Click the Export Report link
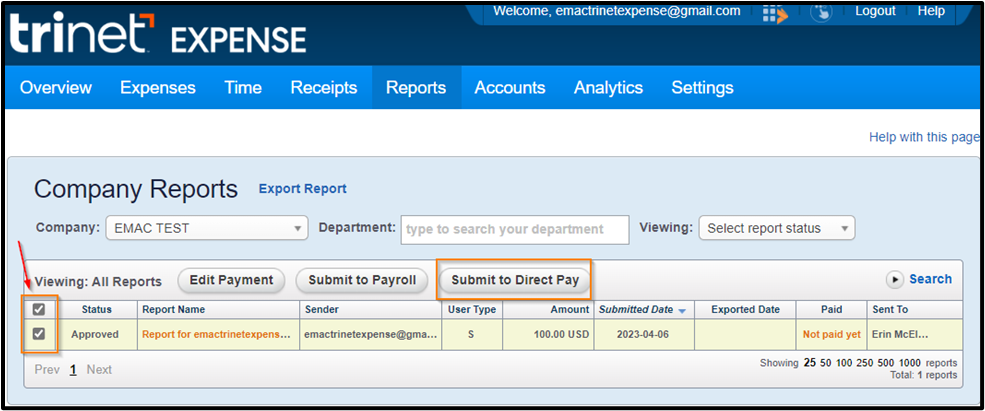 pyautogui.click(x=303, y=189)
